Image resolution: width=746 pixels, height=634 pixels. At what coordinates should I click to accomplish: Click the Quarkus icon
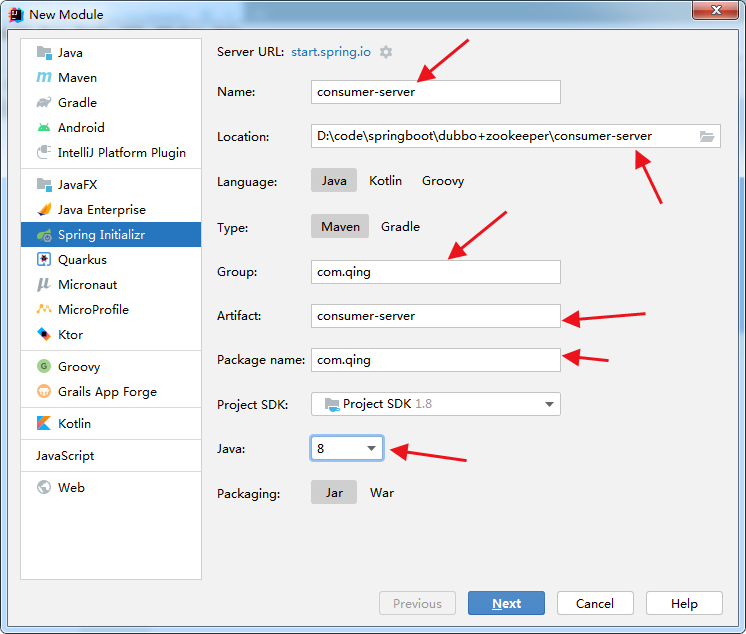44,259
